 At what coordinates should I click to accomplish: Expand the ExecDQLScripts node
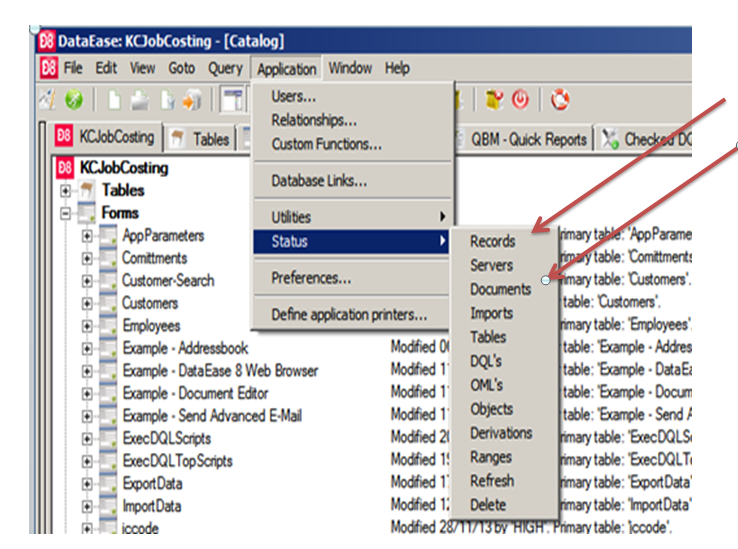[x=87, y=439]
